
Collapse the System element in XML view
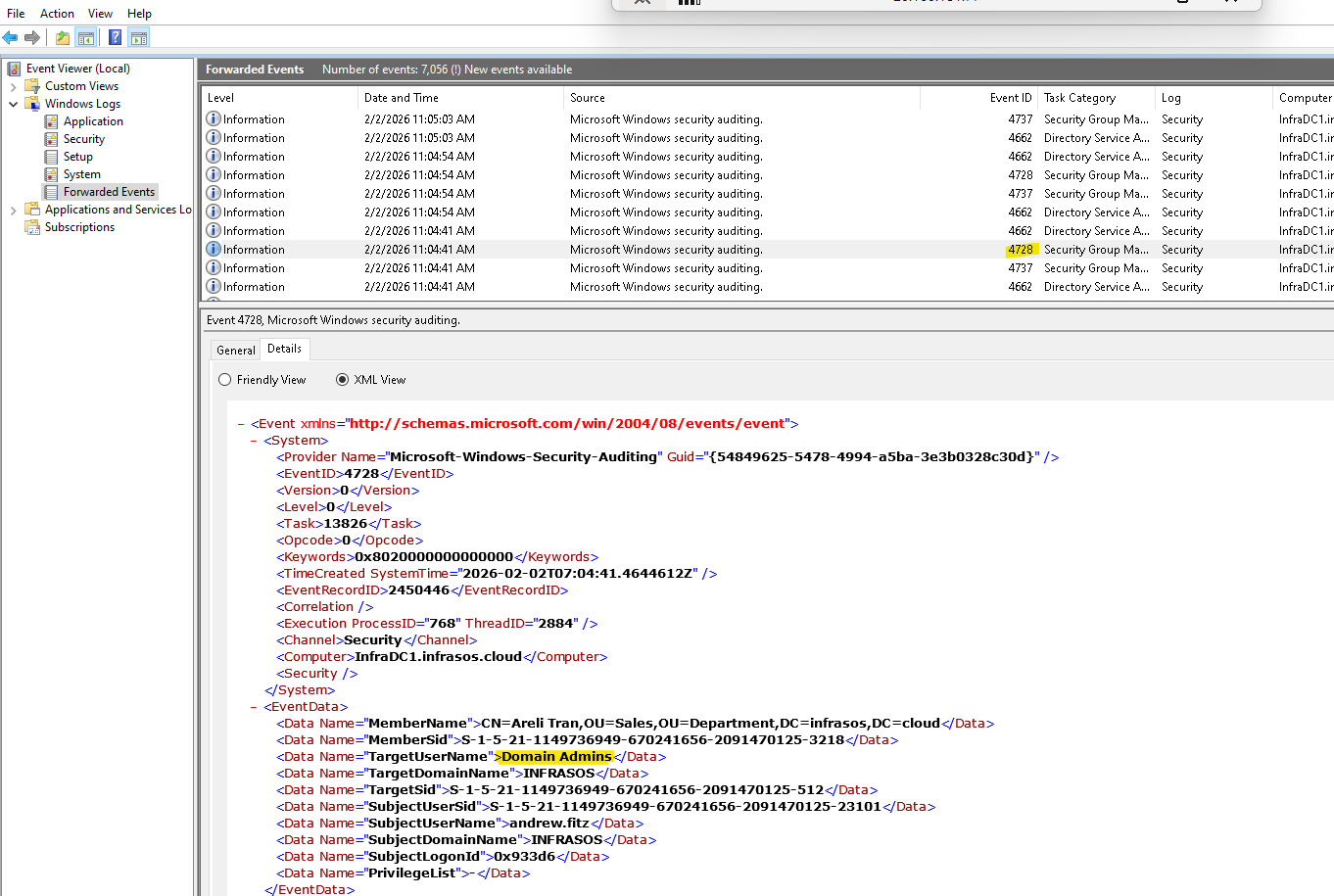pos(255,441)
